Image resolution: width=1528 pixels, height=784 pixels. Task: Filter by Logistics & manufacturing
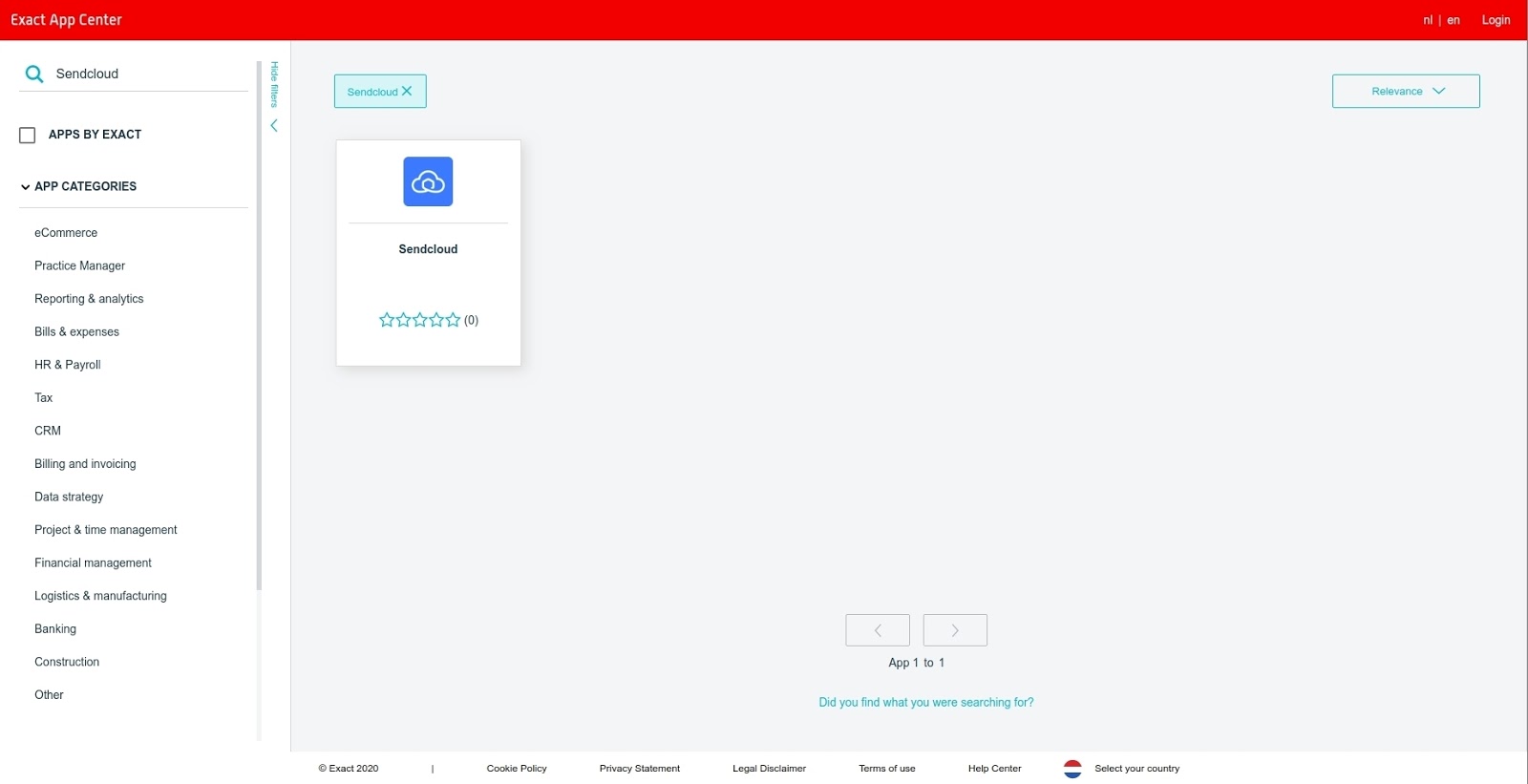coord(100,596)
